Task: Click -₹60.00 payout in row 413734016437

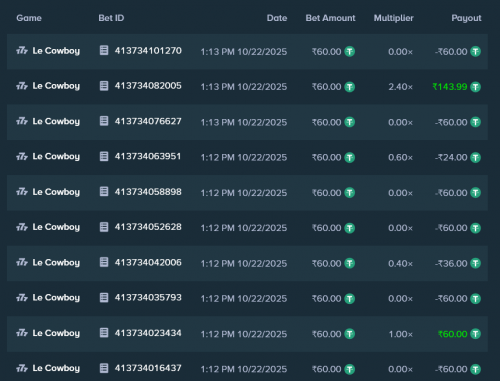Action: pyautogui.click(x=451, y=369)
